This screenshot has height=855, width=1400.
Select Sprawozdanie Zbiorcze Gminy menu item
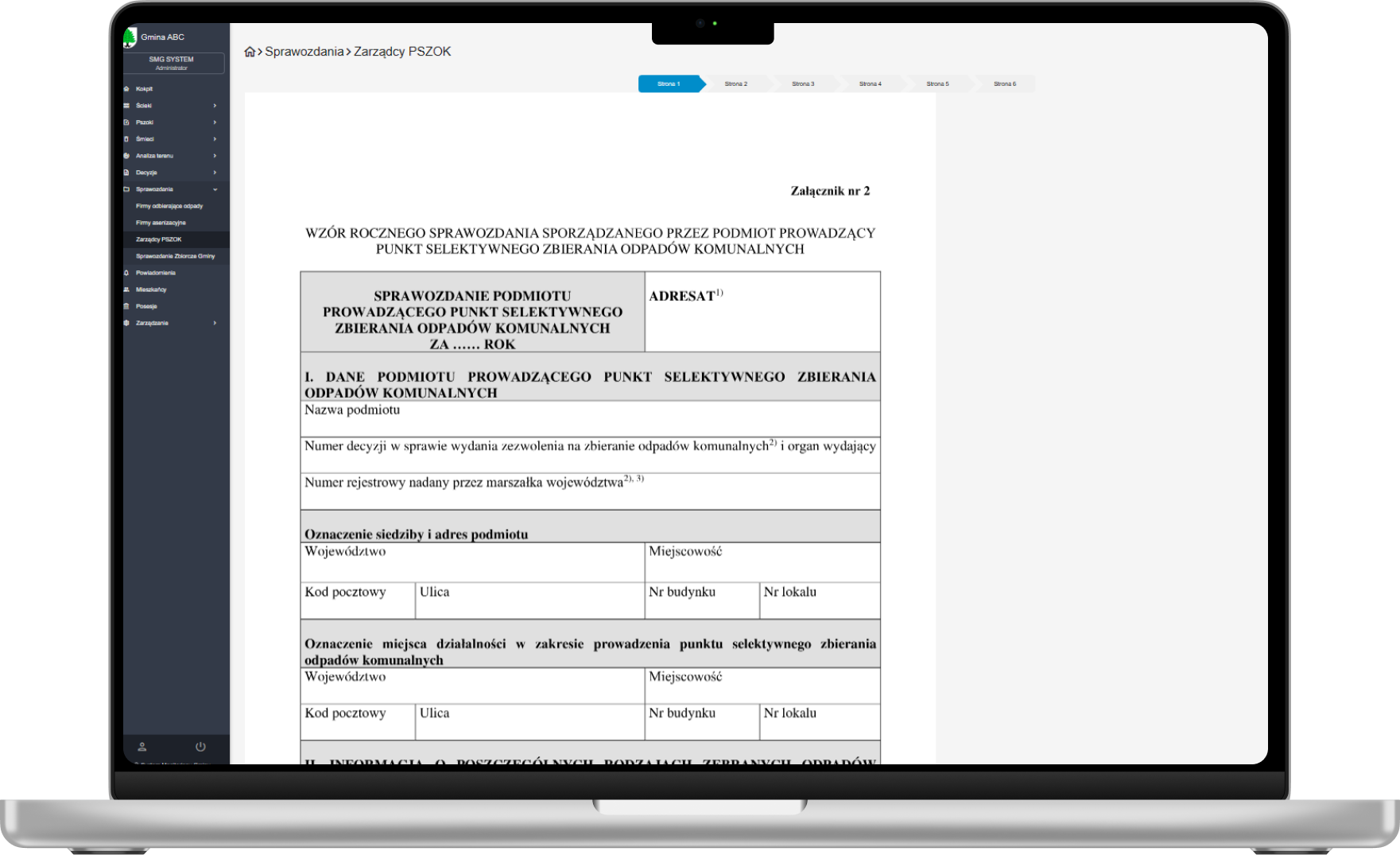(x=175, y=256)
